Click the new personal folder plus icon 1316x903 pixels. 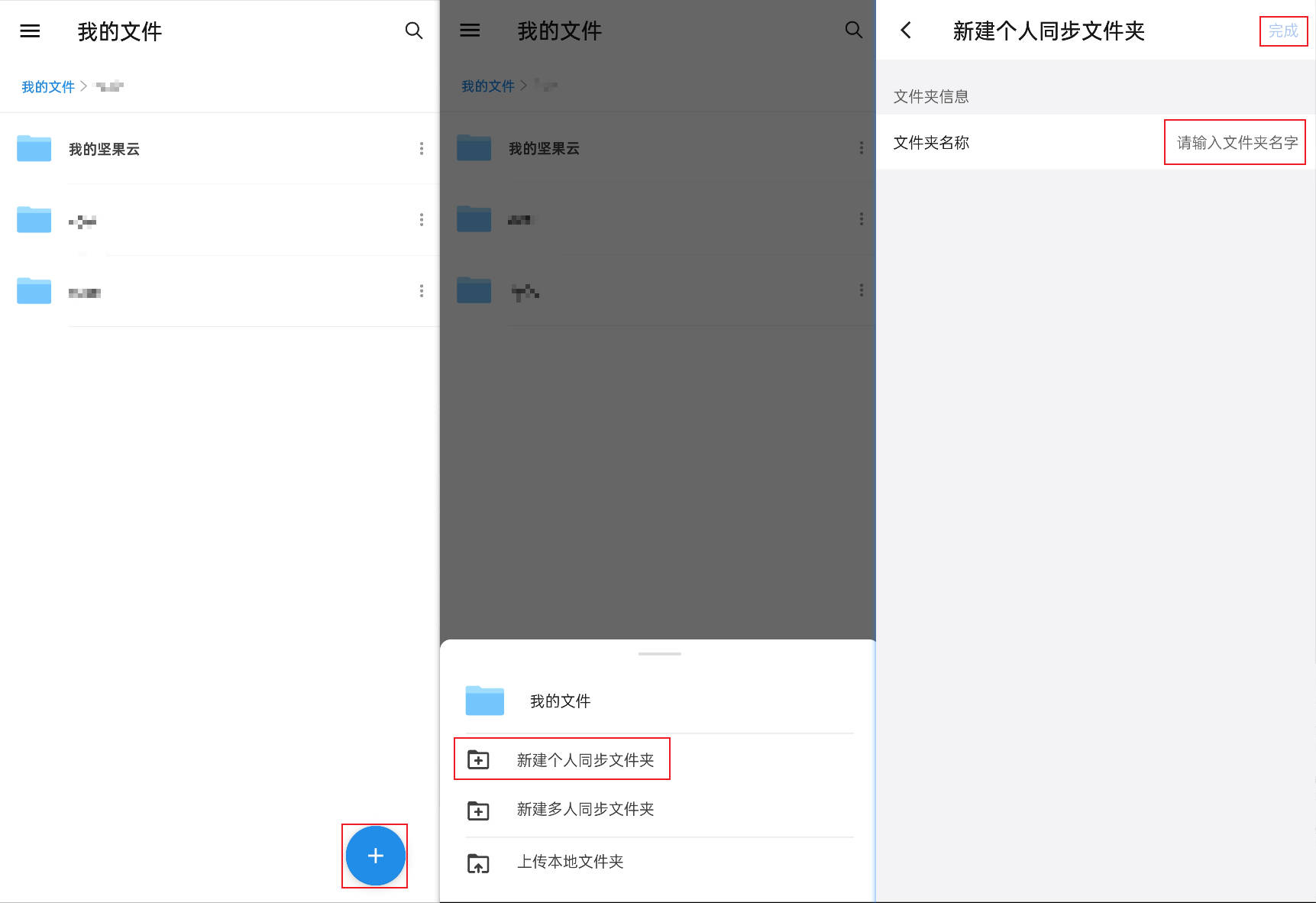pyautogui.click(x=478, y=759)
